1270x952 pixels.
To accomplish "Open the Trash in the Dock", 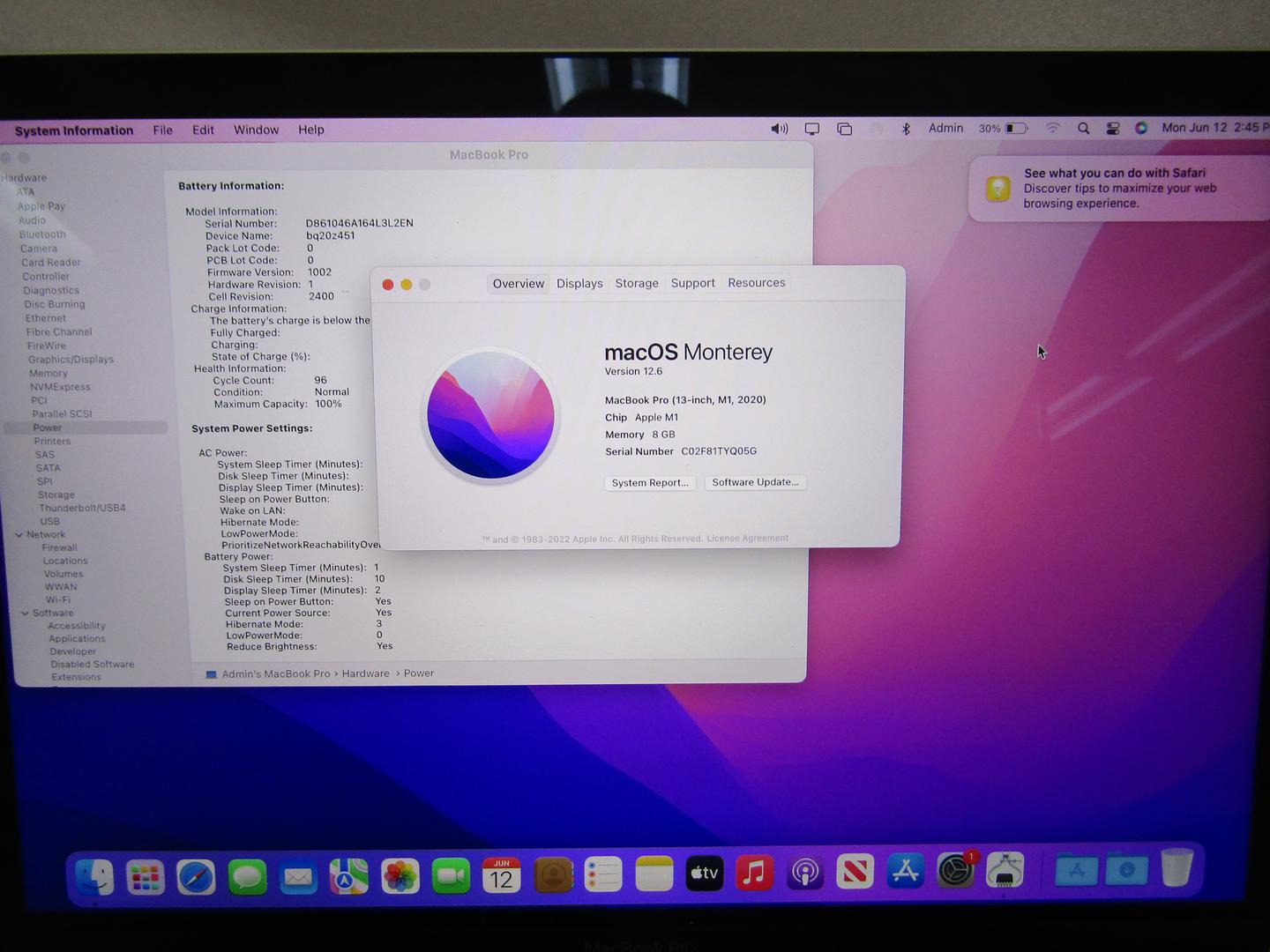I will pos(1177,867).
